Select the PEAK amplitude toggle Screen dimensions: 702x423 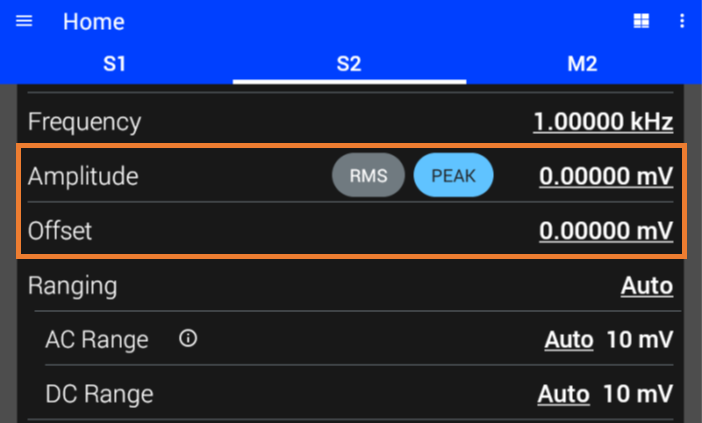tap(454, 175)
